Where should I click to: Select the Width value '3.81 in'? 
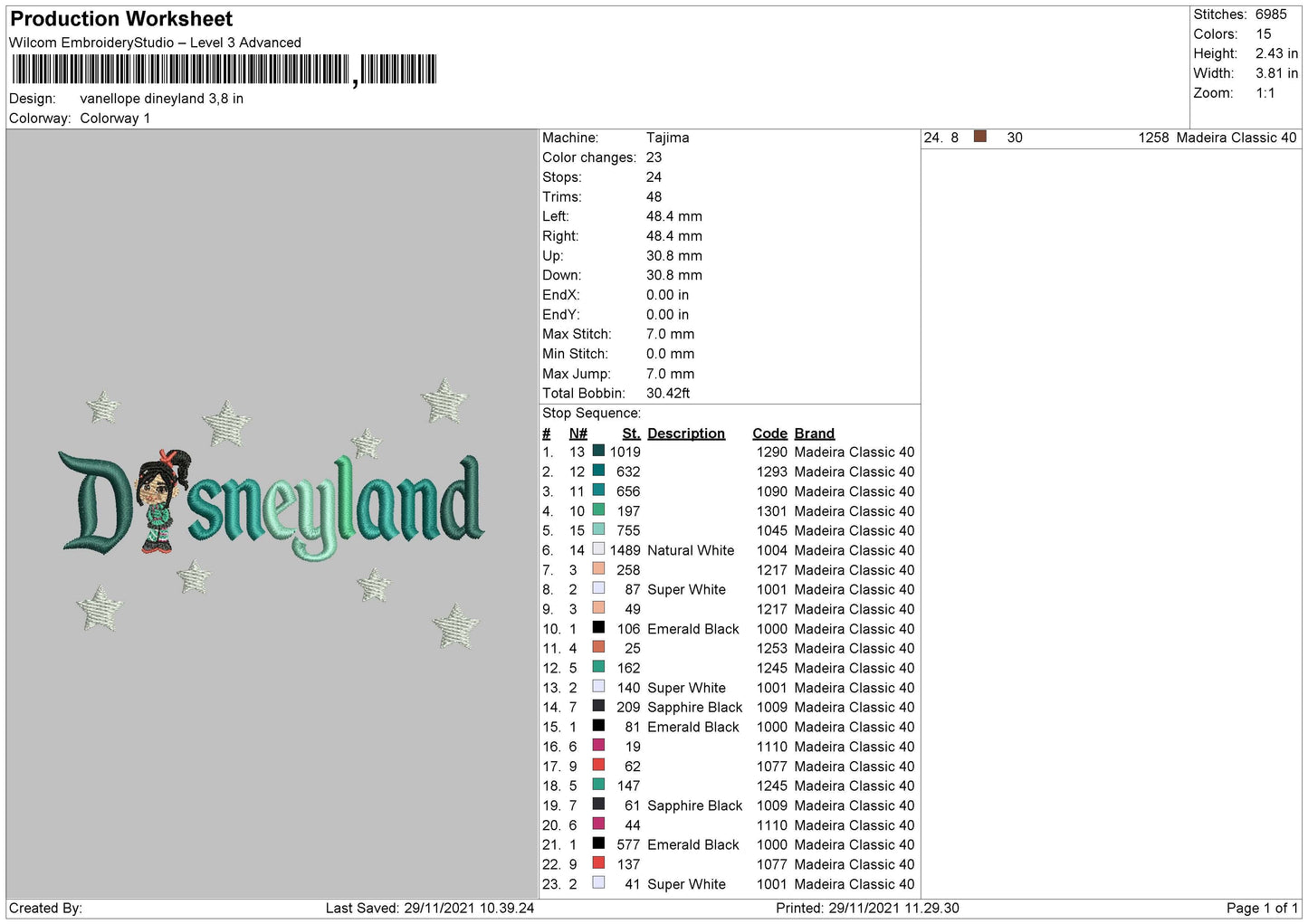(1276, 73)
